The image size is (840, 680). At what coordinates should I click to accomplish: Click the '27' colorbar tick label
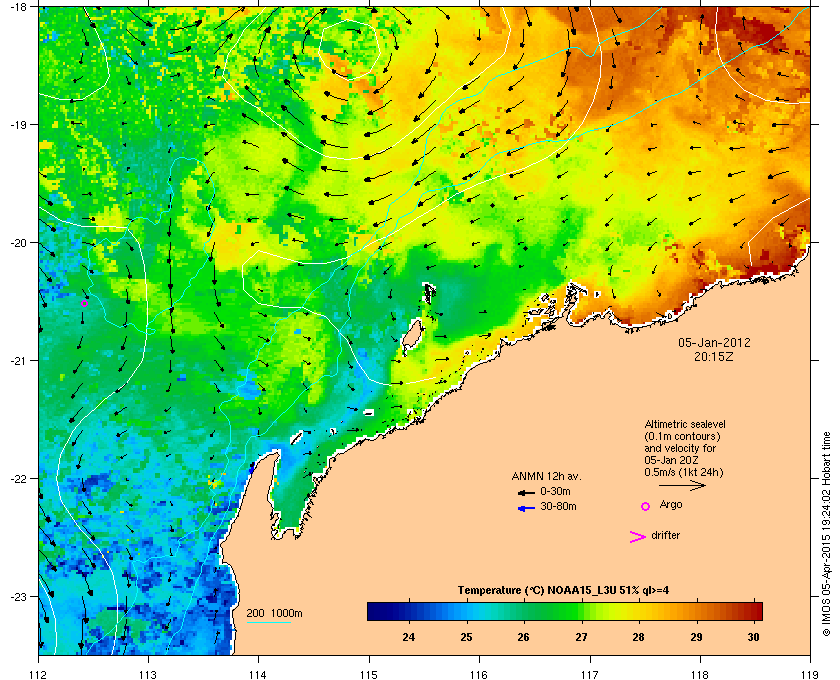[581, 637]
